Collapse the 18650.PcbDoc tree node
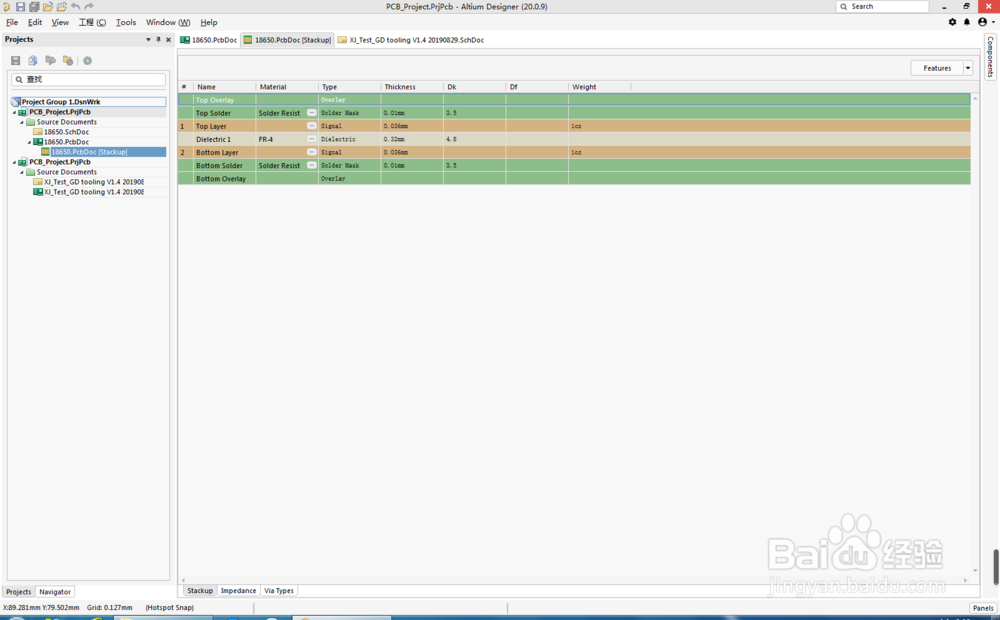The image size is (1000, 620). [29, 142]
